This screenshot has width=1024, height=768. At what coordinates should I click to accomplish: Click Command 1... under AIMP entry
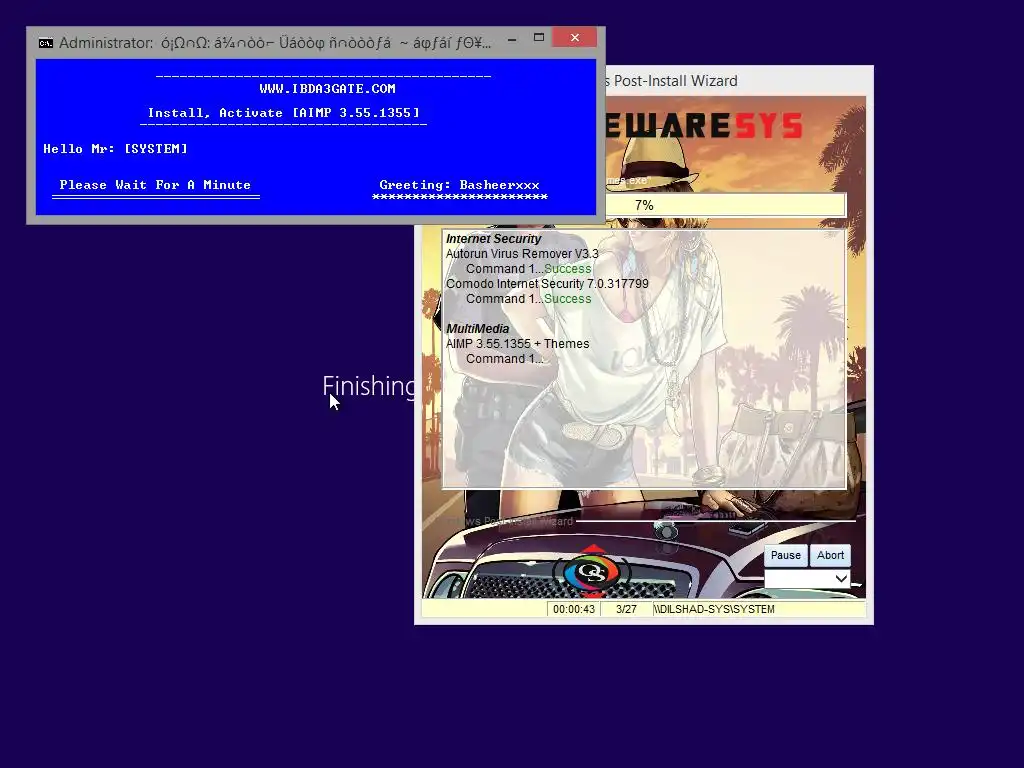504,359
